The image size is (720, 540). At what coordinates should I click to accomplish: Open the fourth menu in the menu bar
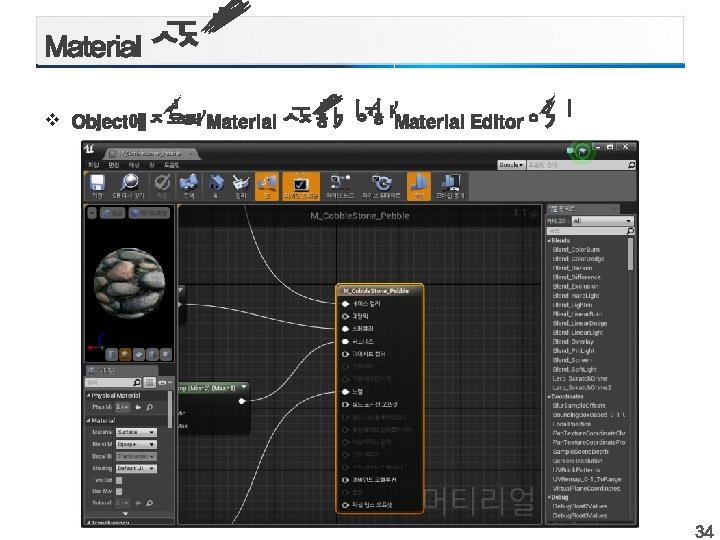[x=152, y=165]
